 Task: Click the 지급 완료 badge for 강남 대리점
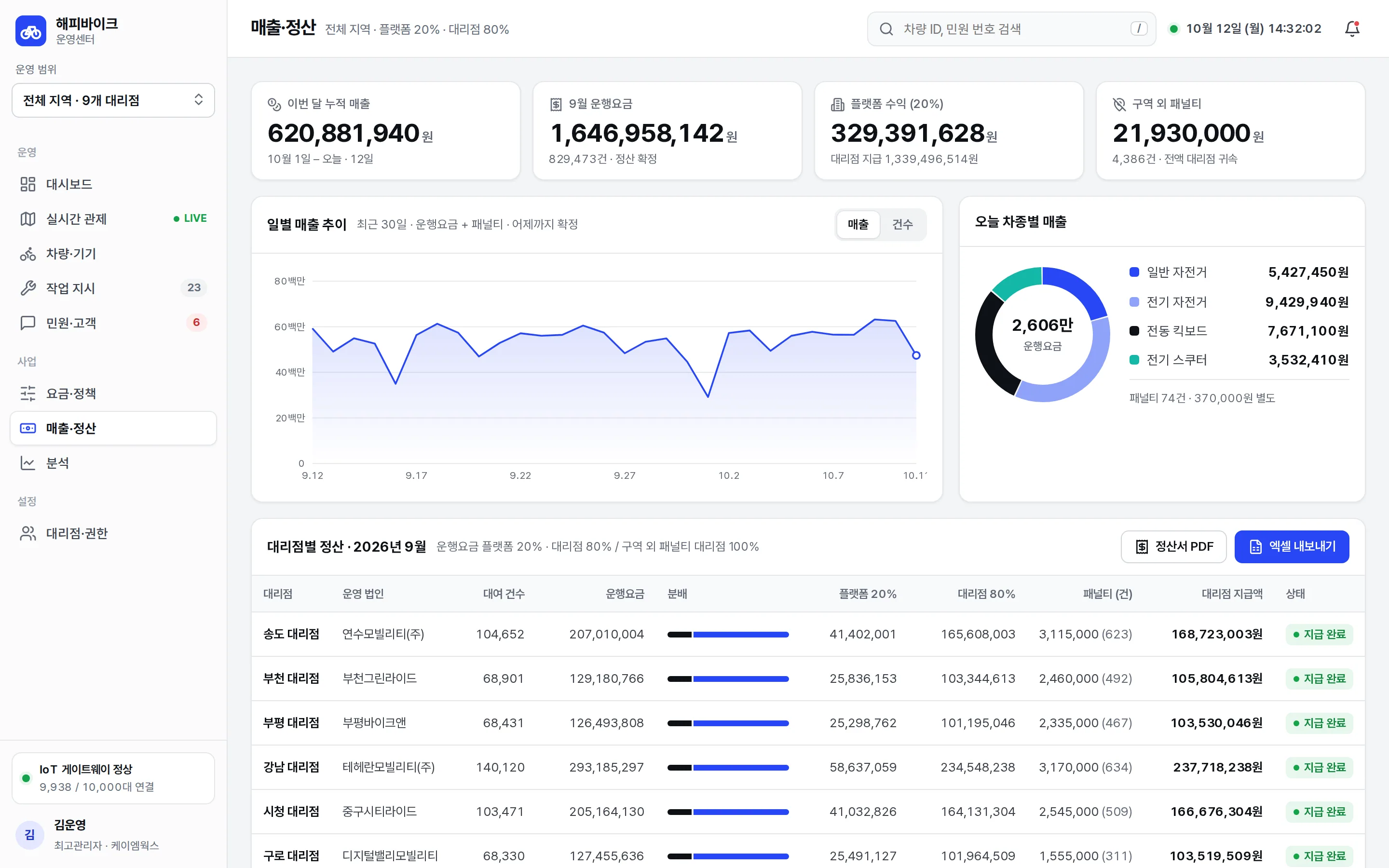point(1319,768)
